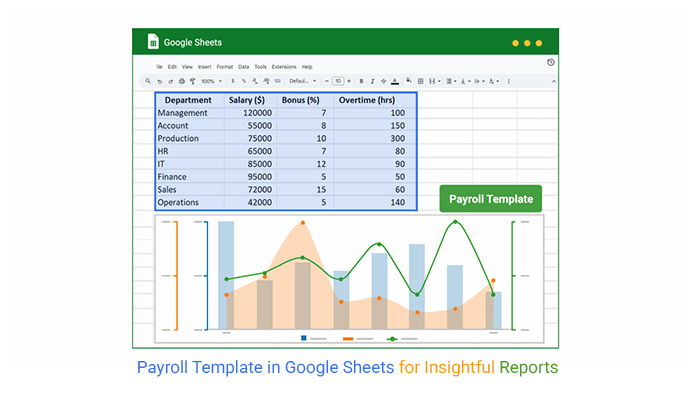The height and width of the screenshot is (400, 698).
Task: Click the highest green line point in chart
Action: [455, 222]
